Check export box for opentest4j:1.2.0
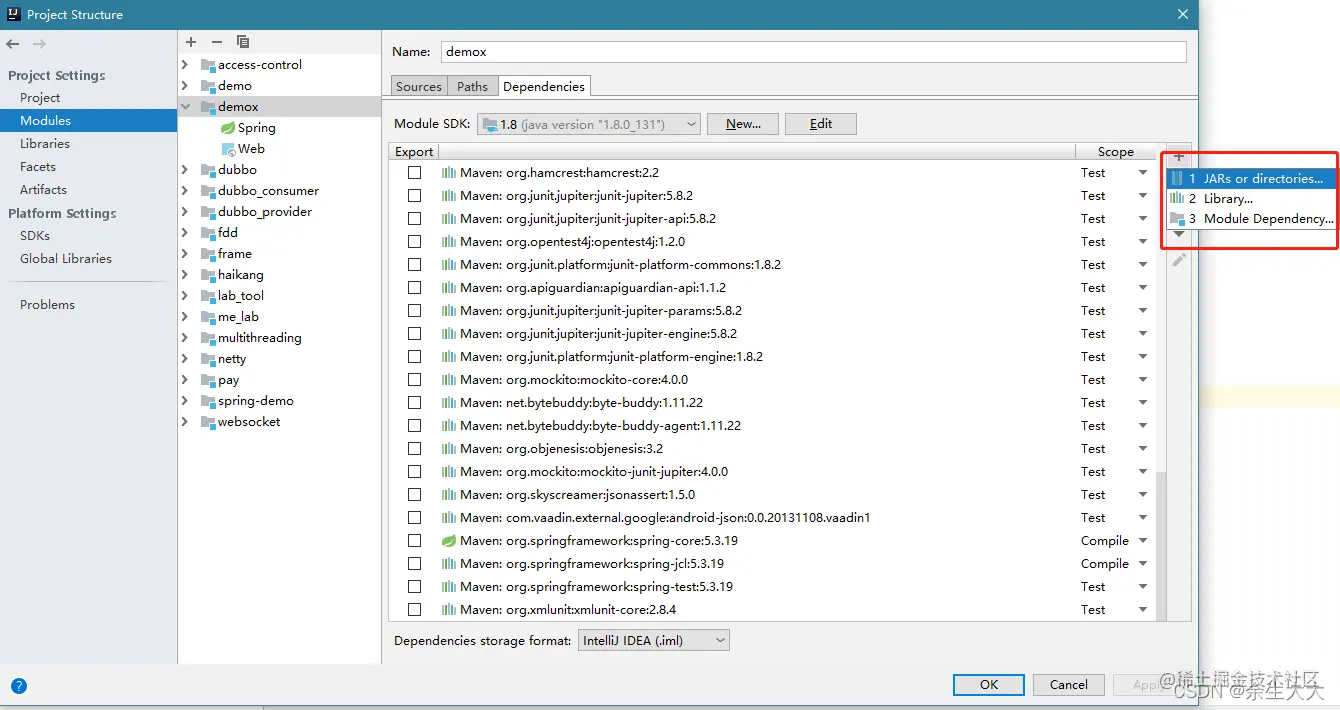 click(x=414, y=242)
